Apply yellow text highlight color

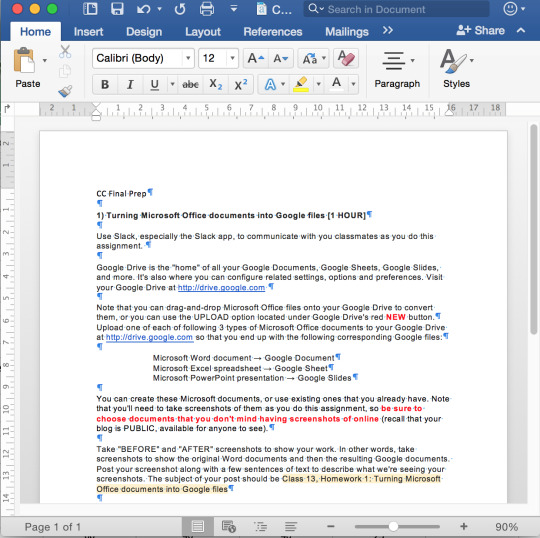[301, 84]
